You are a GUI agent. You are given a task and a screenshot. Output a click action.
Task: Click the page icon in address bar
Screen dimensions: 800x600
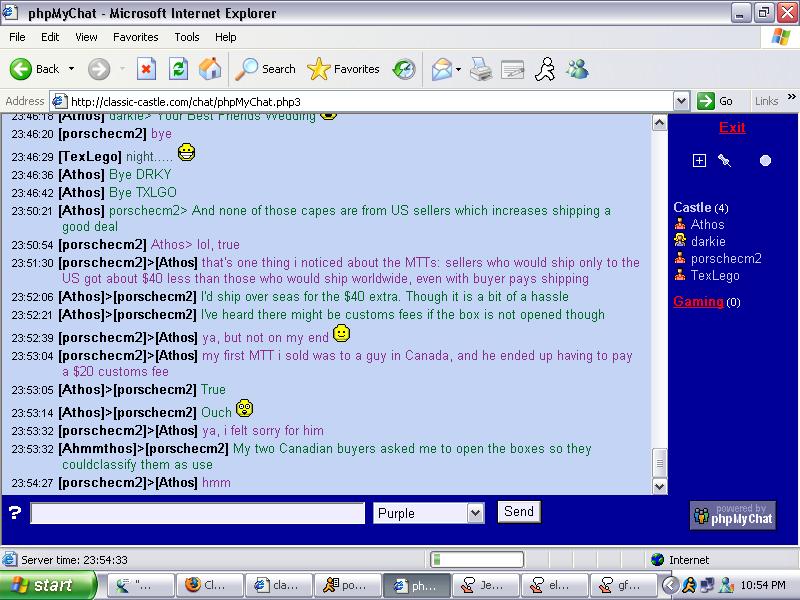point(59,101)
